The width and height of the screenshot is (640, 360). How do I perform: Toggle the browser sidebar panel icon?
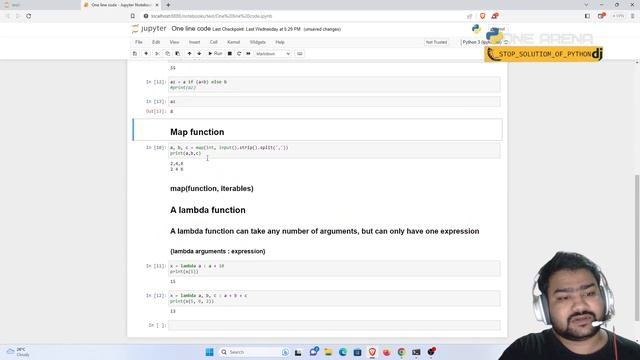587,16
